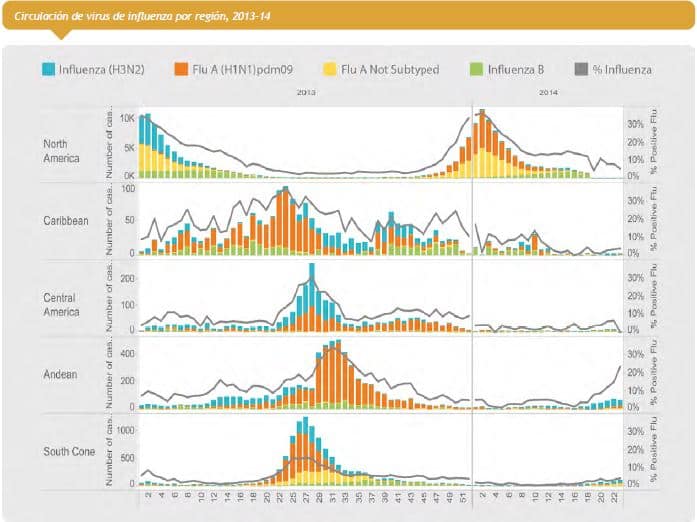Click the gray % Influenza legend swatch
The width and height of the screenshot is (697, 522).
(x=578, y=70)
